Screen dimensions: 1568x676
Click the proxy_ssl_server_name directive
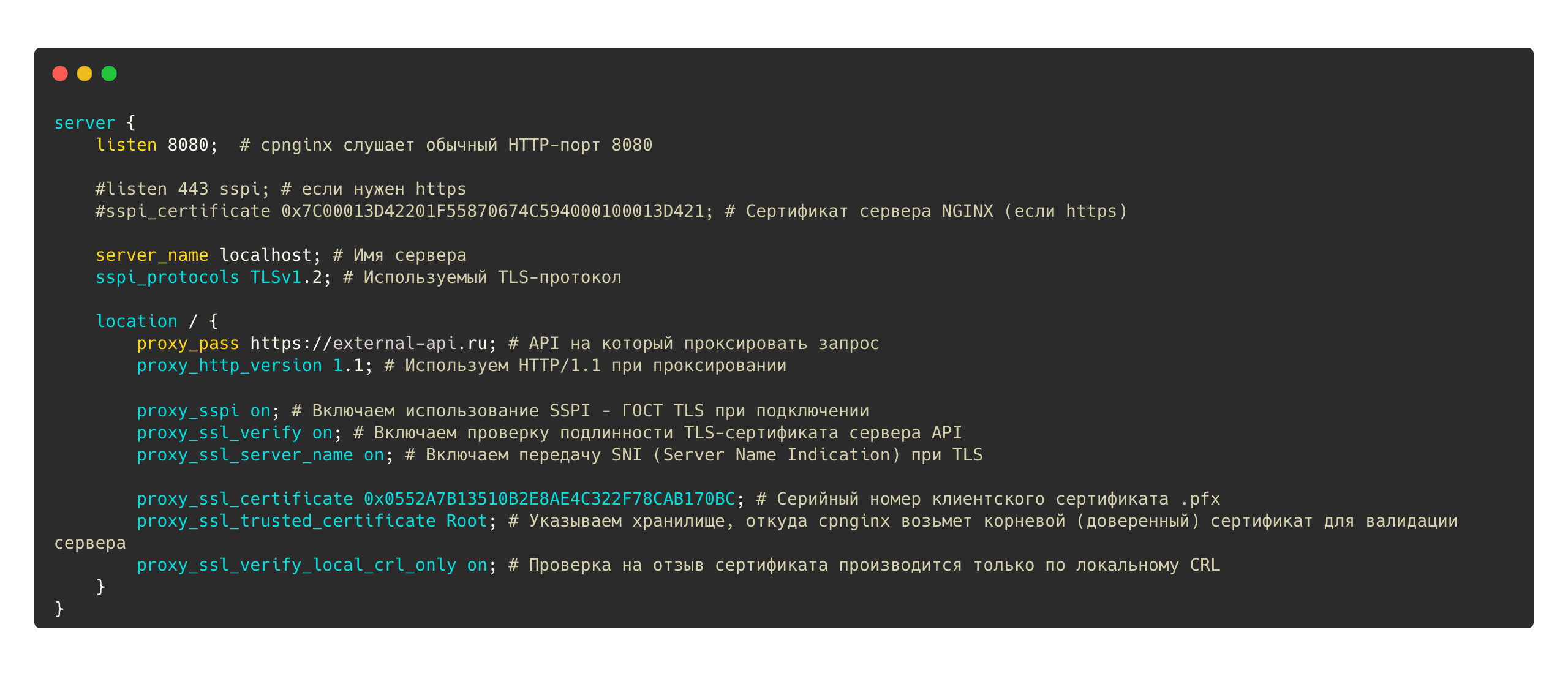(244, 455)
